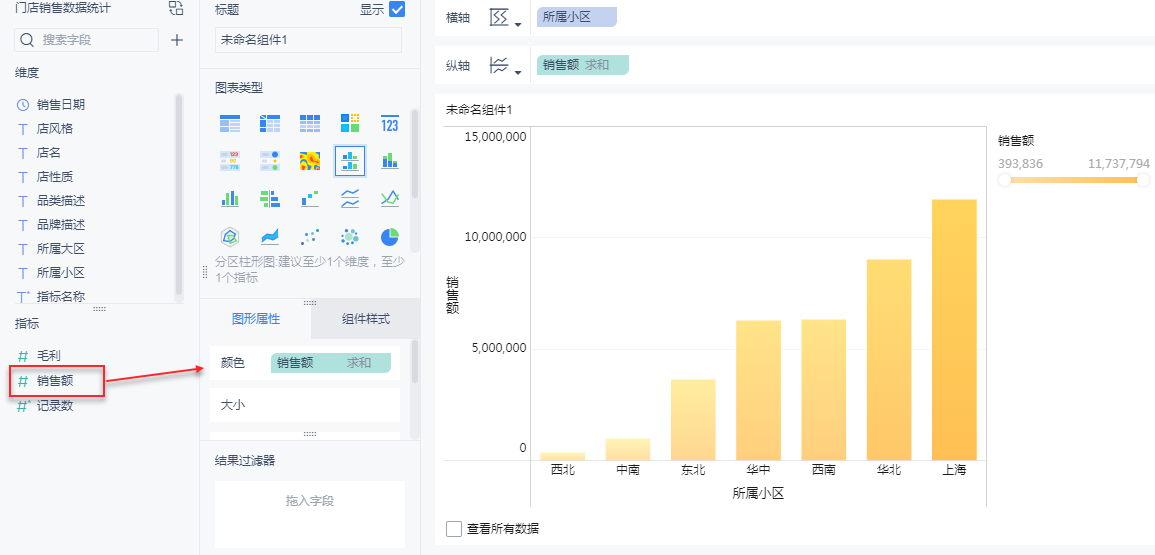Screen dimensions: 1155x555
Task: Select the packed bubble chart icon
Action: (x=350, y=237)
